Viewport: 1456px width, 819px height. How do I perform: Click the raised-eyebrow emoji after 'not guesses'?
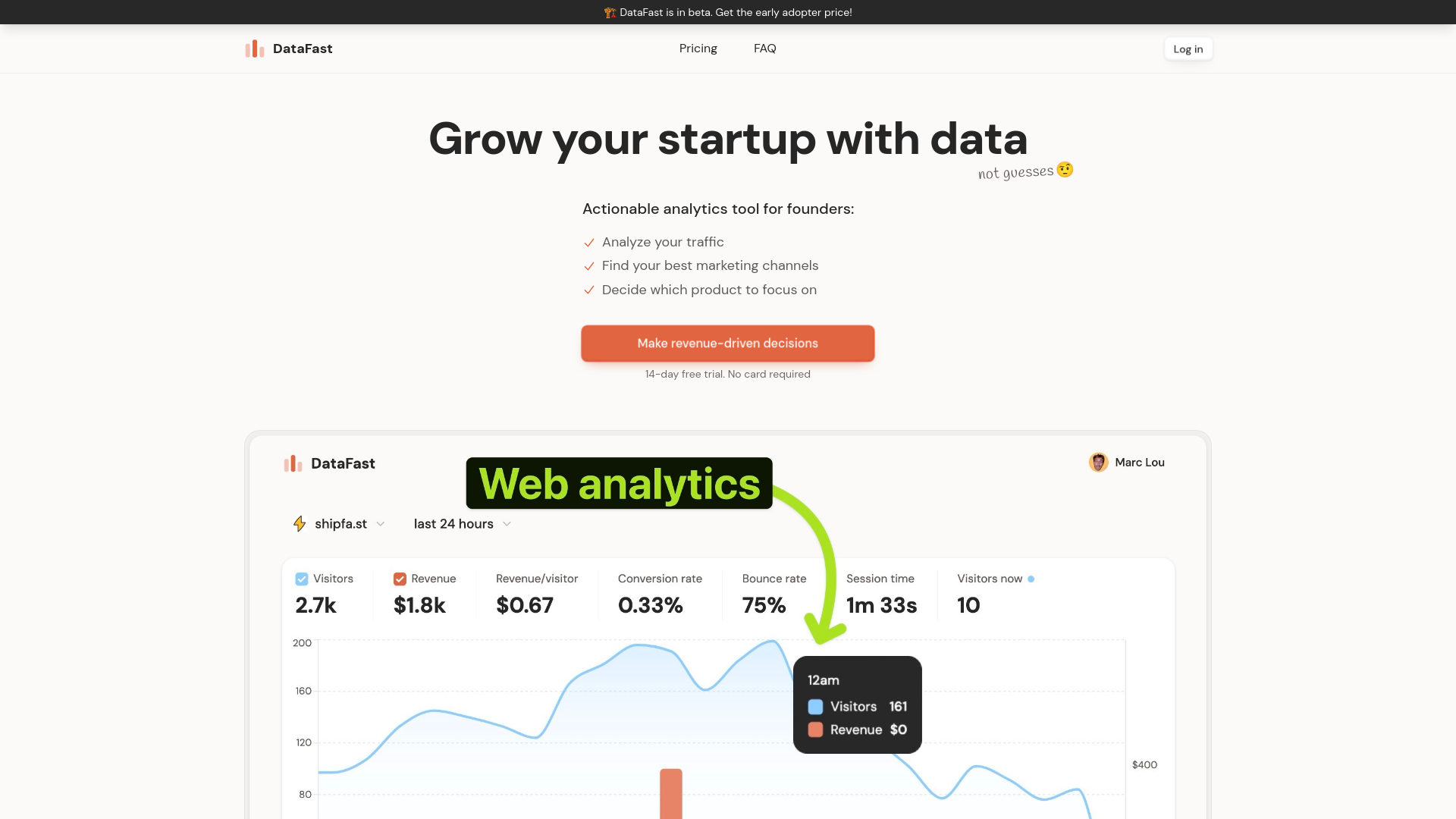[x=1065, y=170]
